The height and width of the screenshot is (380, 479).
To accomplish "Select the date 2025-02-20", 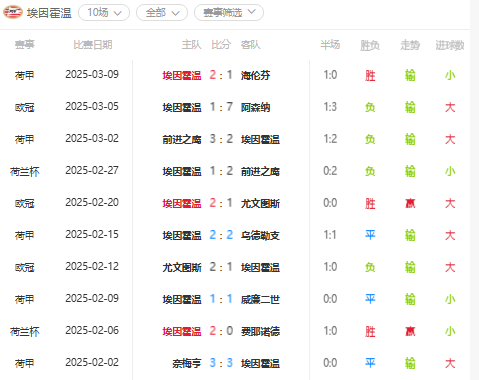I will pos(92,202).
